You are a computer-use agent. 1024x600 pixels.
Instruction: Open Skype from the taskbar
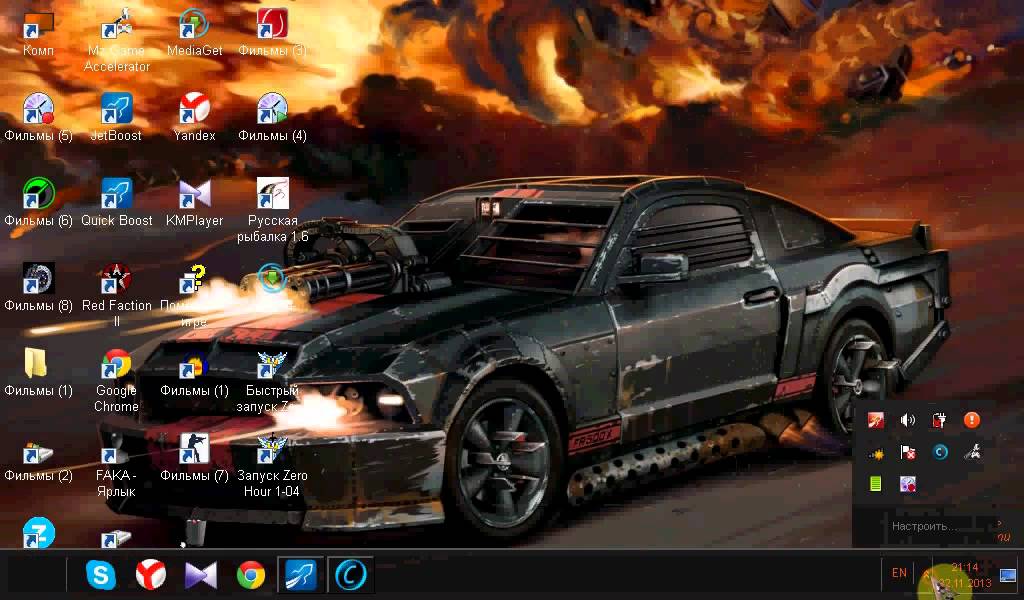[x=101, y=575]
